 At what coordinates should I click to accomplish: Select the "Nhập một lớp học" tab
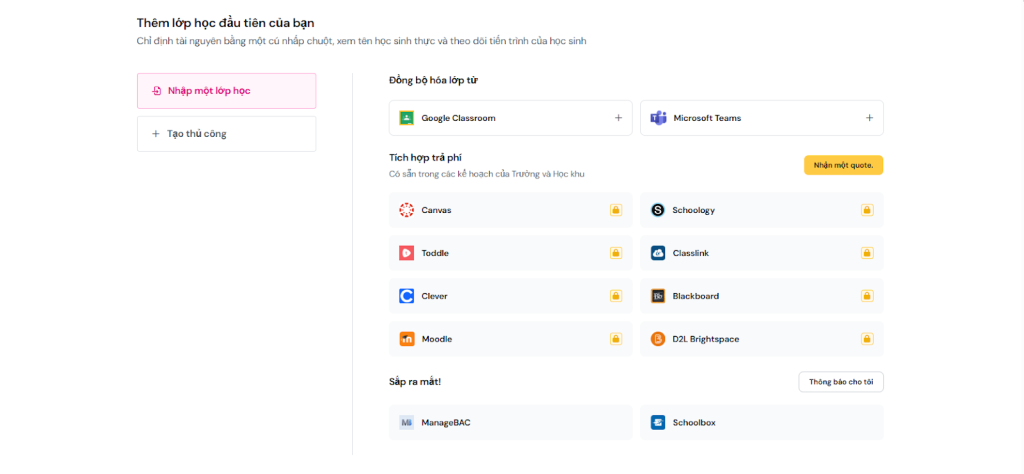tap(226, 91)
